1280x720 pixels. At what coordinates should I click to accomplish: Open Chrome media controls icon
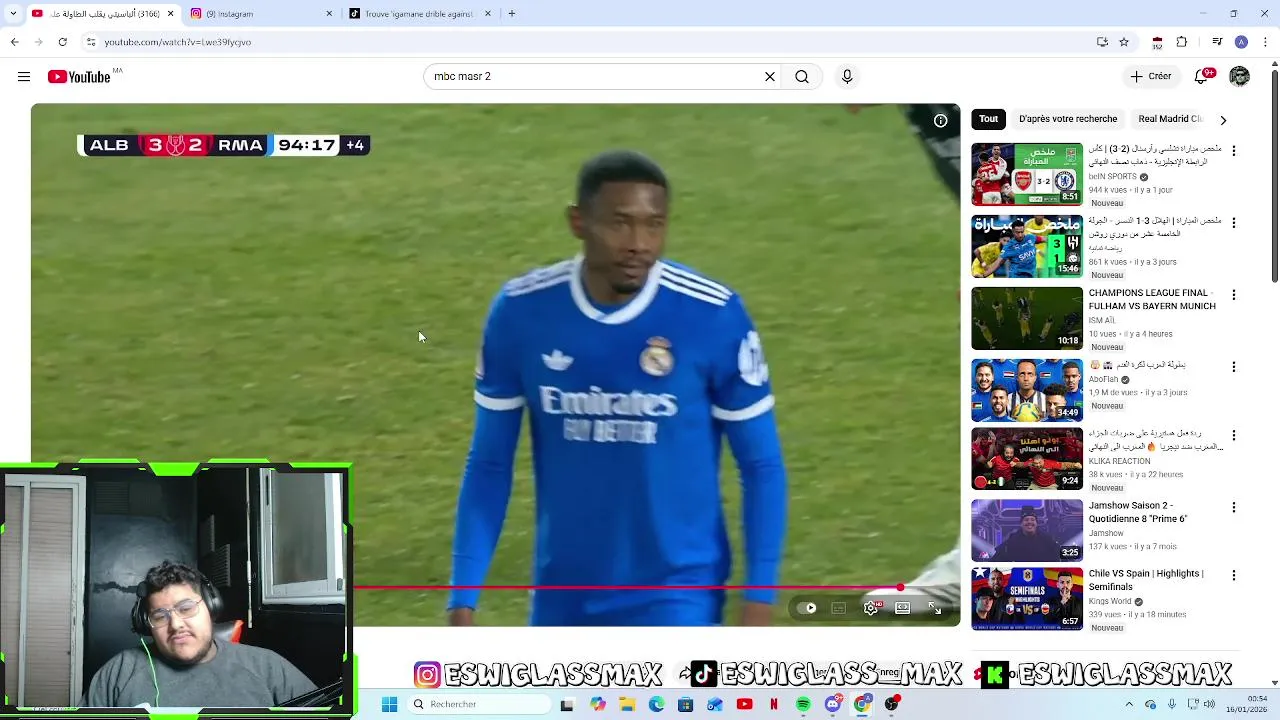click(1217, 42)
